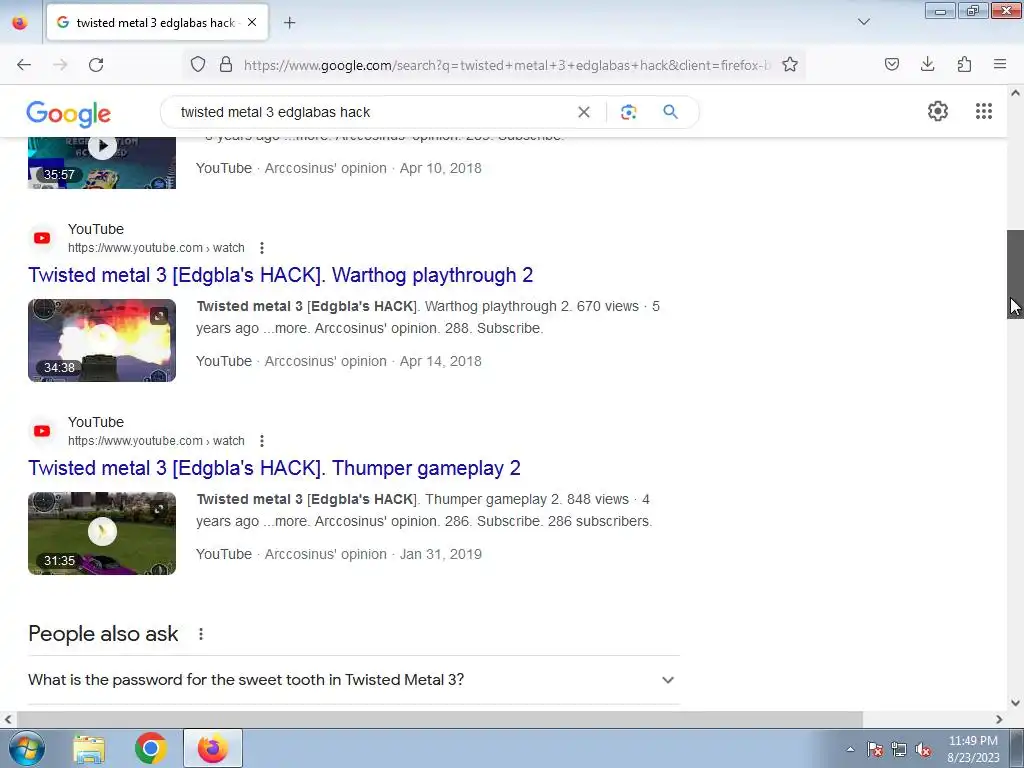
Task: Open the Google apps grid
Action: [984, 111]
